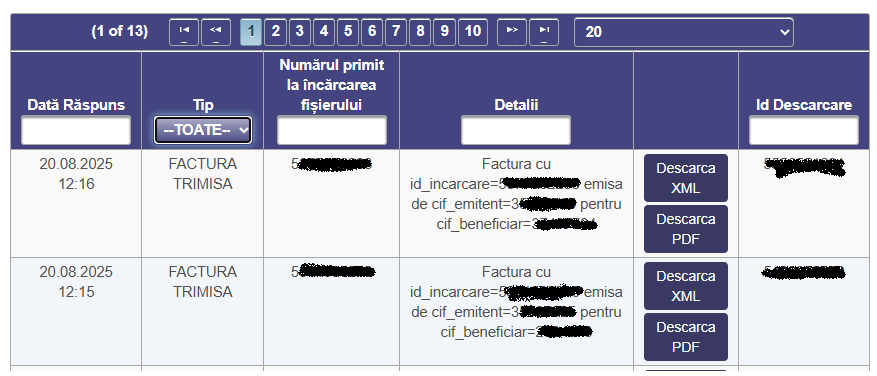Expand the Tip filter --TOATE-- dropdown
Viewport: 877px width, 376px height.
coord(203,130)
